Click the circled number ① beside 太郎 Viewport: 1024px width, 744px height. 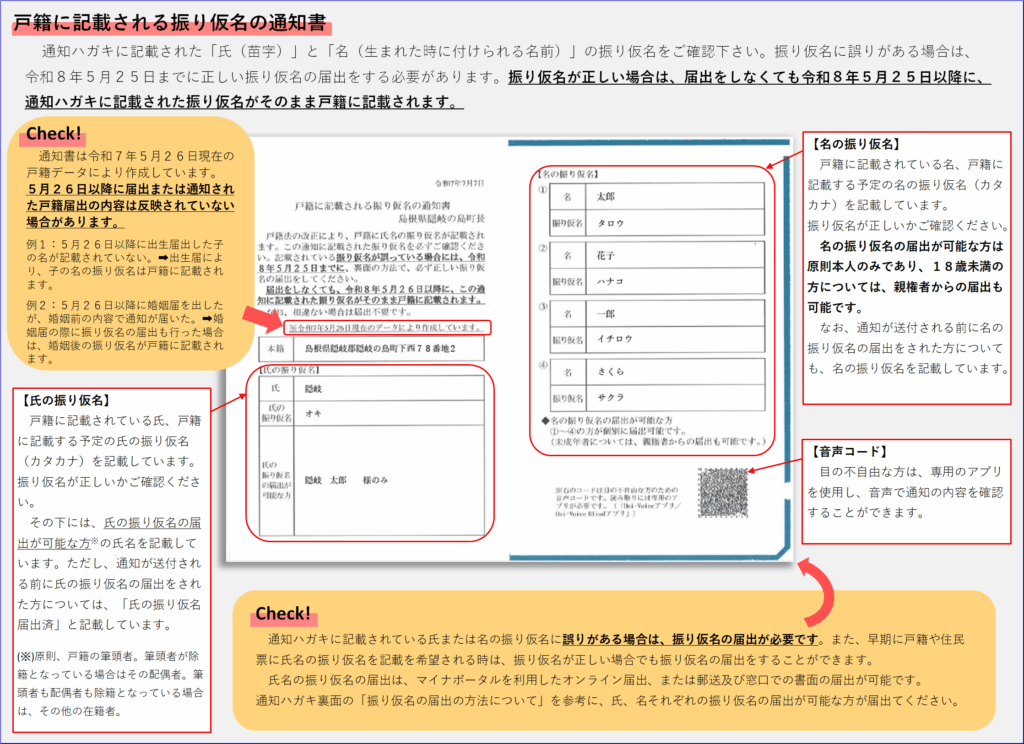click(543, 190)
